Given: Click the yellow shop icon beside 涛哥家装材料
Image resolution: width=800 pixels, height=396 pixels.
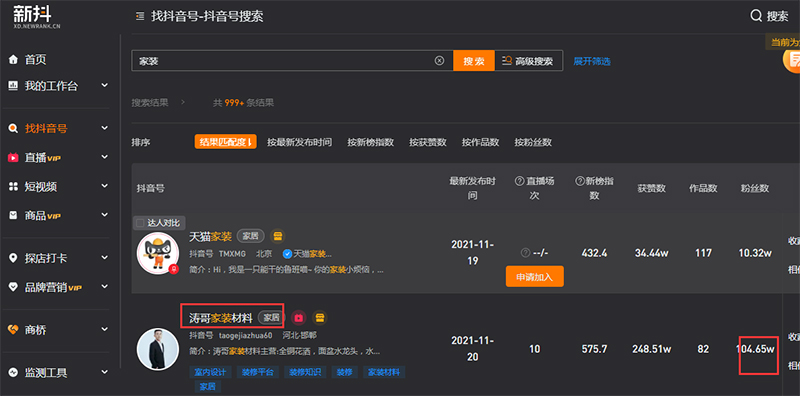Looking at the screenshot, I should (319, 318).
